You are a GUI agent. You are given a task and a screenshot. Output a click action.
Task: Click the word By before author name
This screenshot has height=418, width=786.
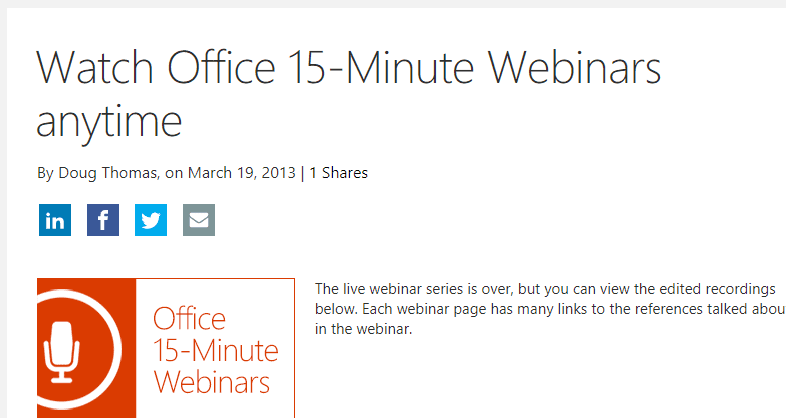pos(45,173)
